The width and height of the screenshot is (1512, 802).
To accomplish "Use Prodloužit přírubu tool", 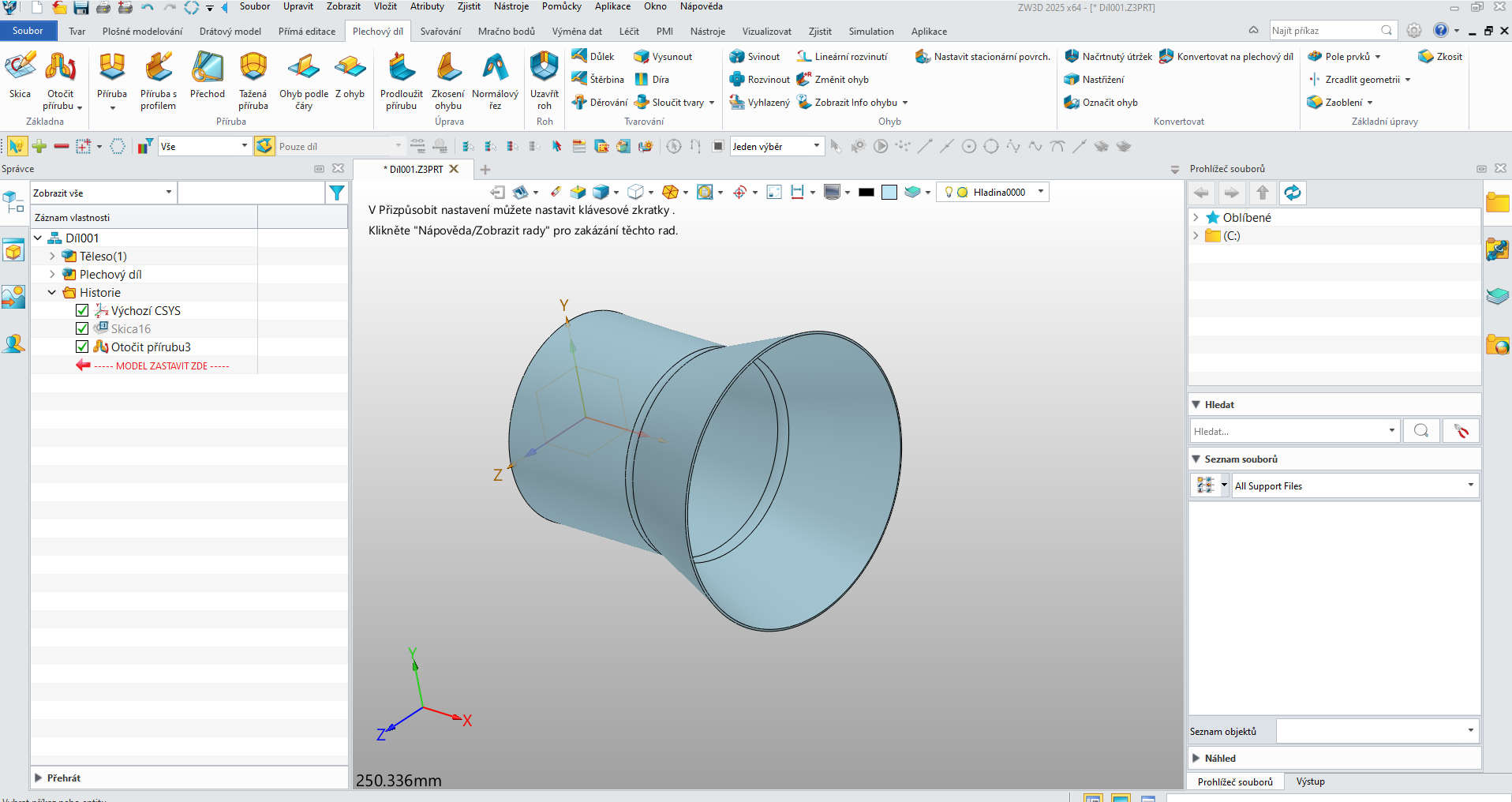I will [x=402, y=81].
